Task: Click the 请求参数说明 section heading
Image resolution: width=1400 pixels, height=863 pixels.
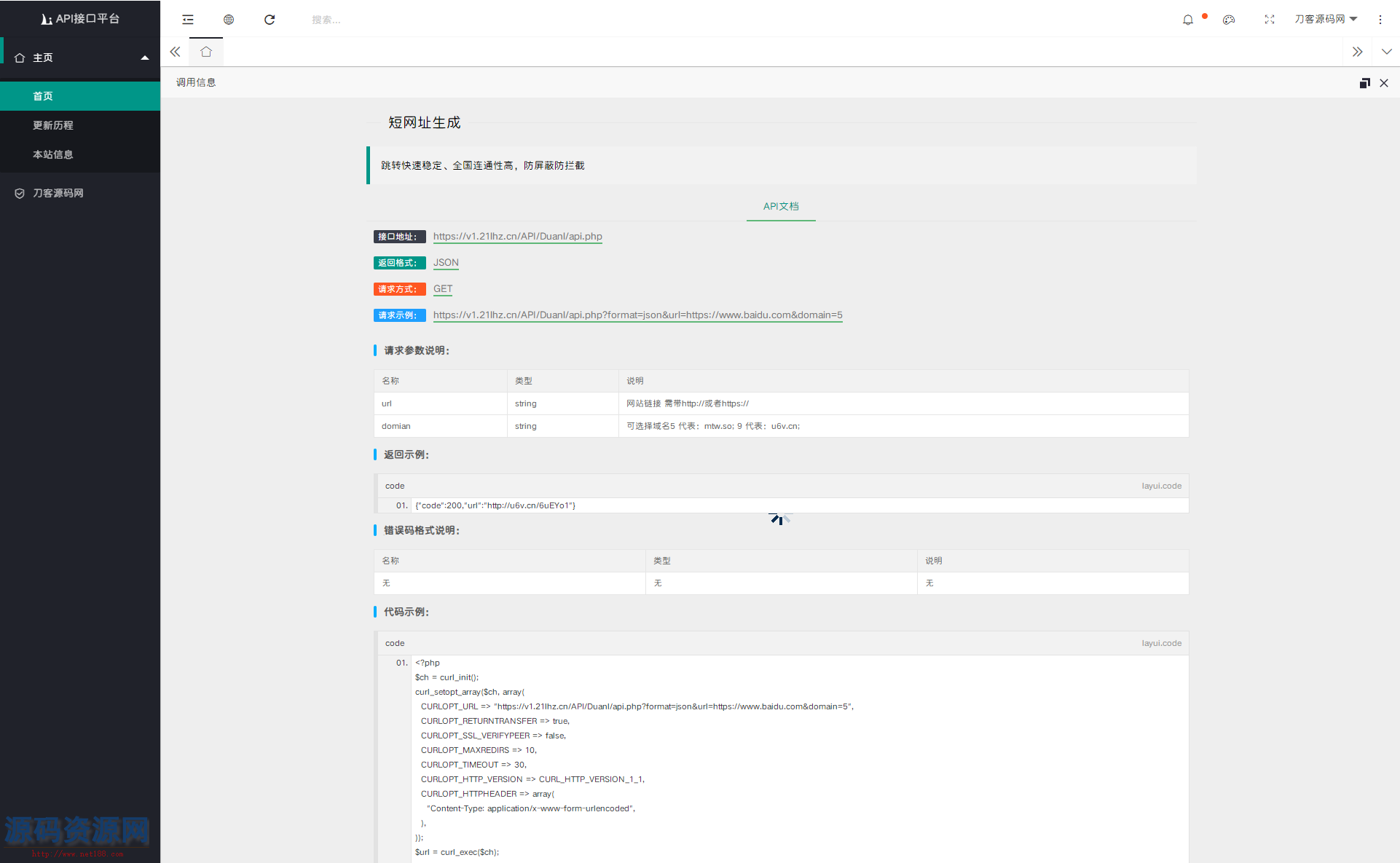Action: (x=417, y=350)
